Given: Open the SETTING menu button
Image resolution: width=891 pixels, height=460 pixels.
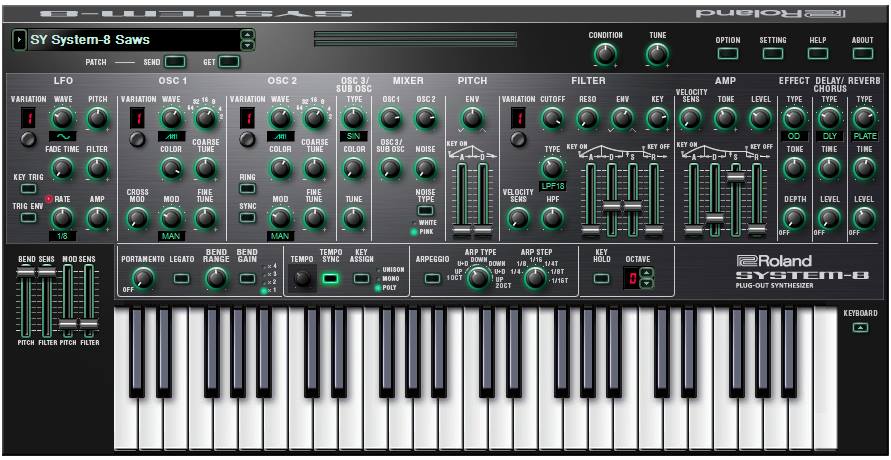Looking at the screenshot, I should (773, 53).
